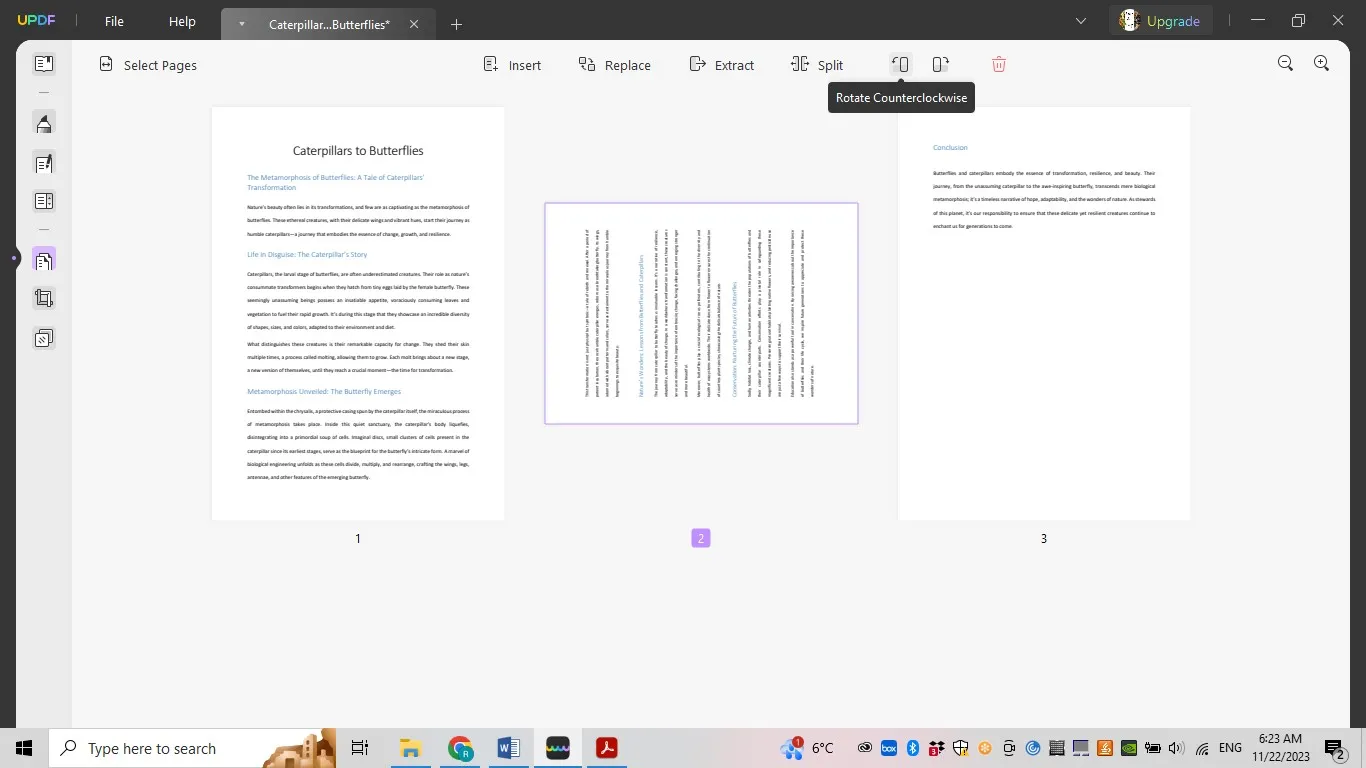Click Split in the toolbar
The width and height of the screenshot is (1366, 768).
point(817,65)
